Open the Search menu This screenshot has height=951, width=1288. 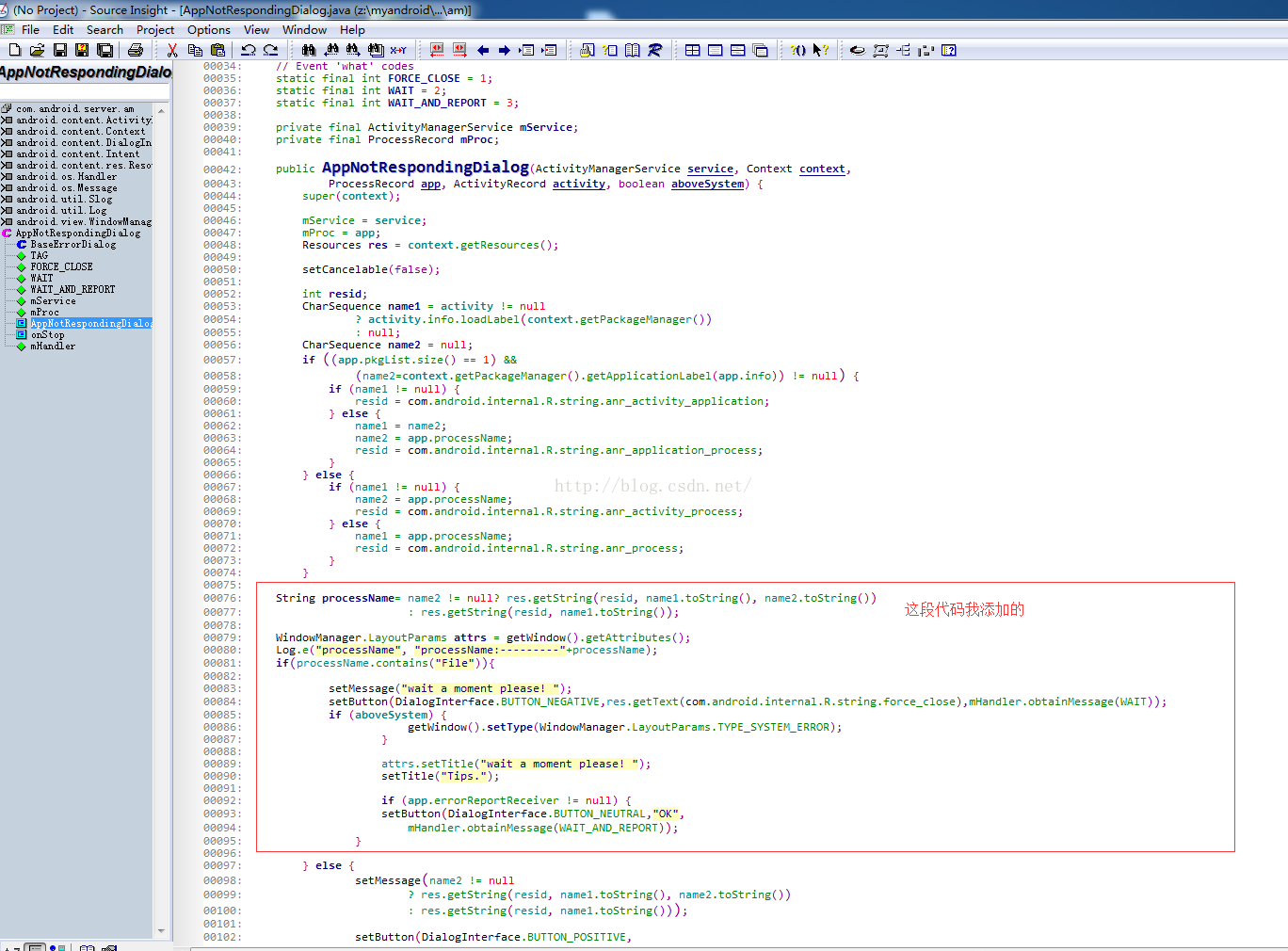click(105, 30)
